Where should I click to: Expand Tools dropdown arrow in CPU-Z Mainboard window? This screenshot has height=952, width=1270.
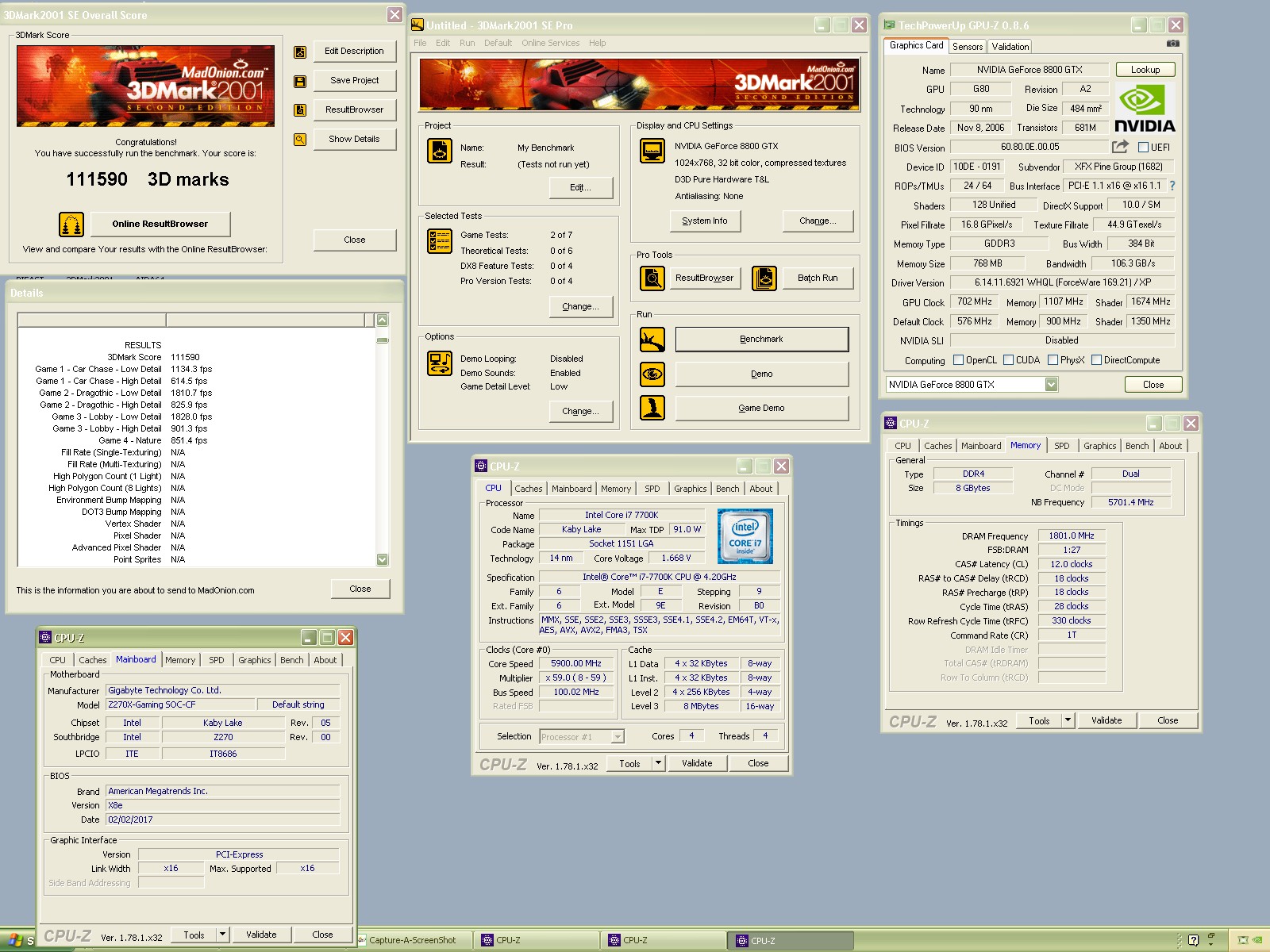click(x=222, y=935)
